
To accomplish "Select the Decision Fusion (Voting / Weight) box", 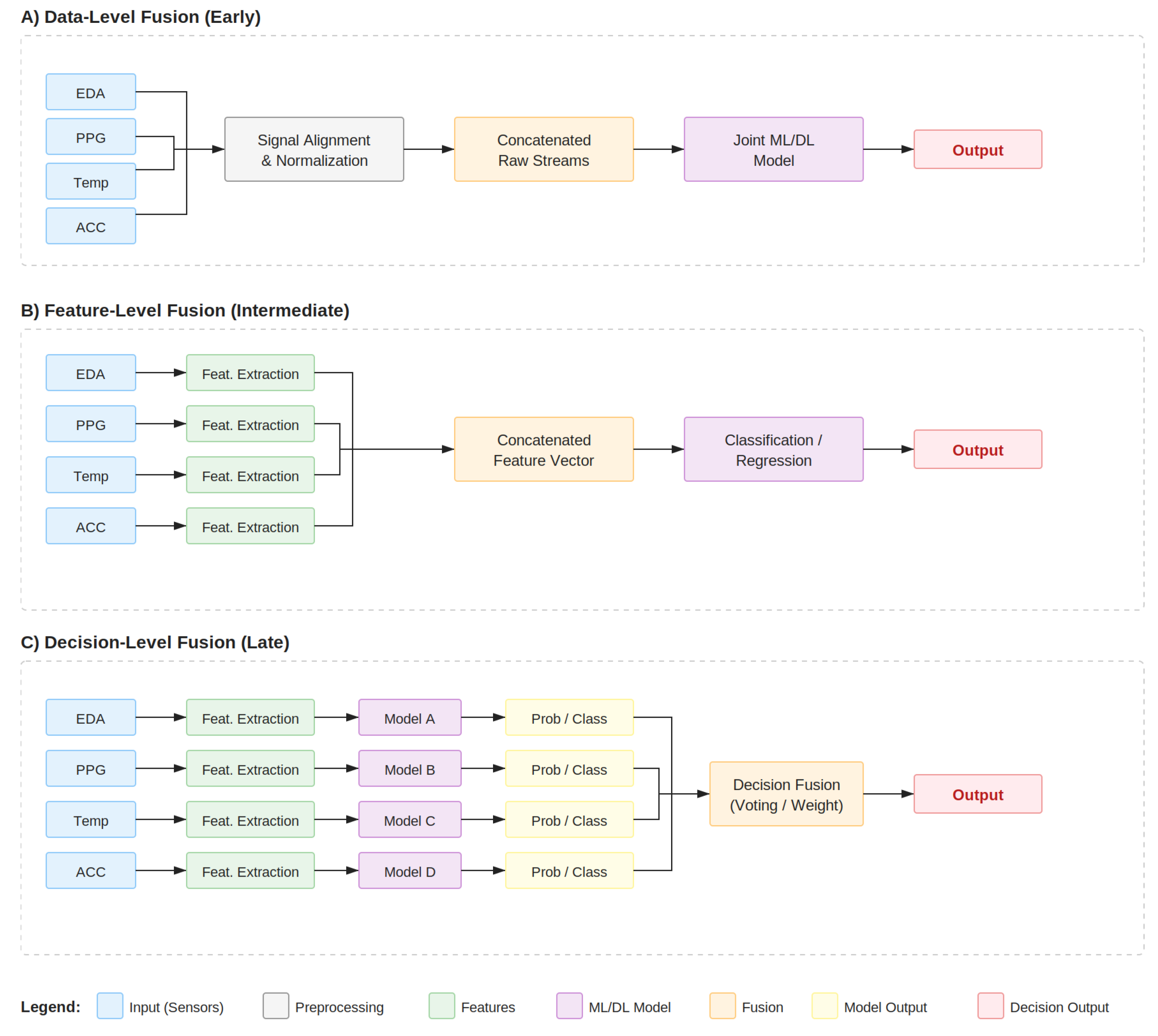I will (x=786, y=793).
